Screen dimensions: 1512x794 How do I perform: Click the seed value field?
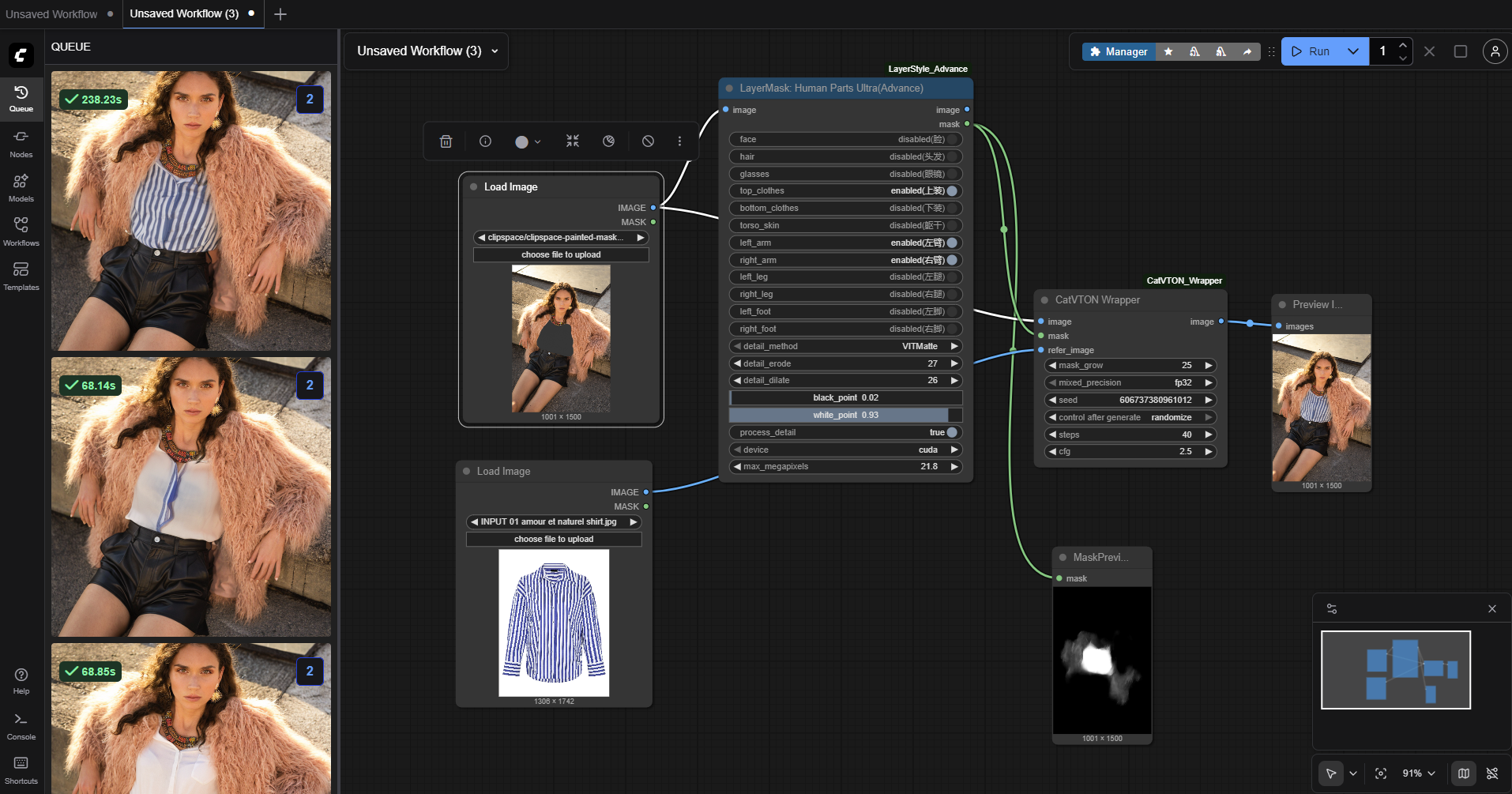(x=1130, y=400)
